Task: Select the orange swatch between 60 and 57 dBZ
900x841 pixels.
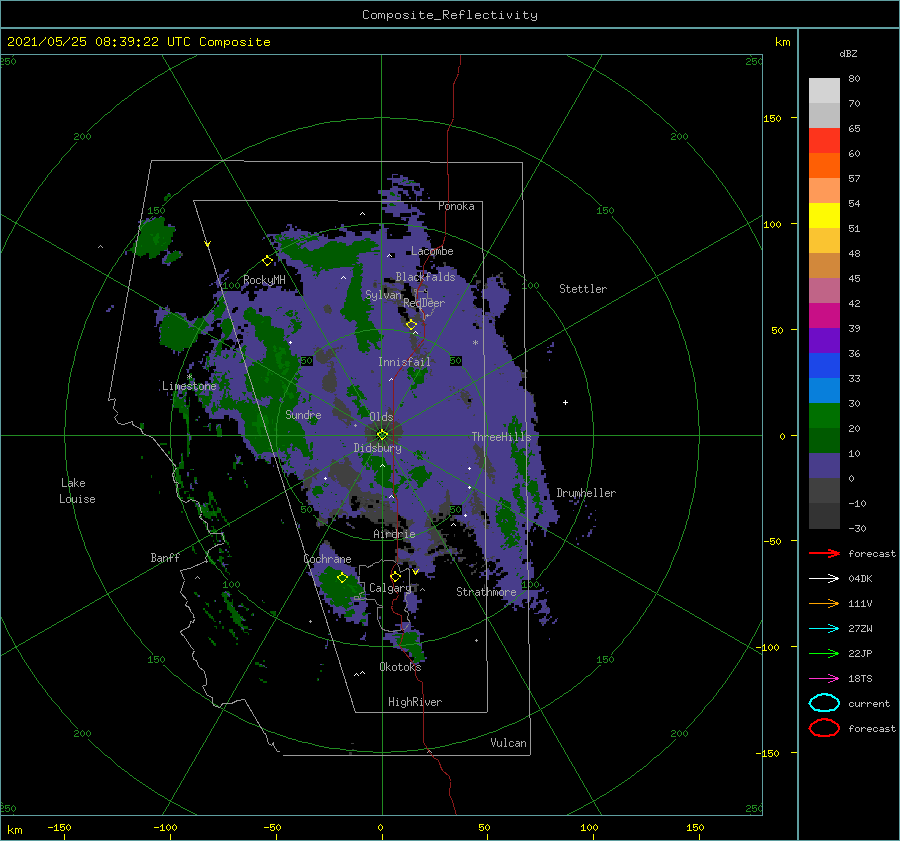Action: pos(824,165)
